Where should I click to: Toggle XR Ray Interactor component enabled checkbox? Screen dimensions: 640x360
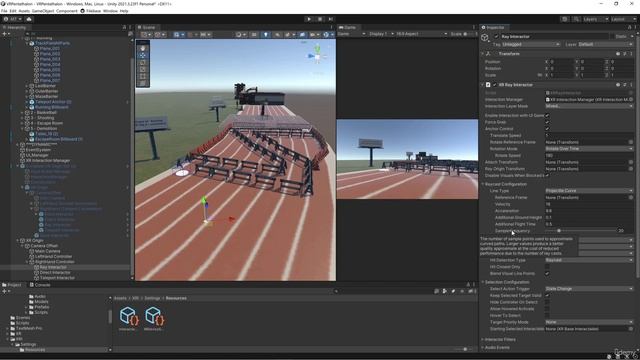pos(495,85)
